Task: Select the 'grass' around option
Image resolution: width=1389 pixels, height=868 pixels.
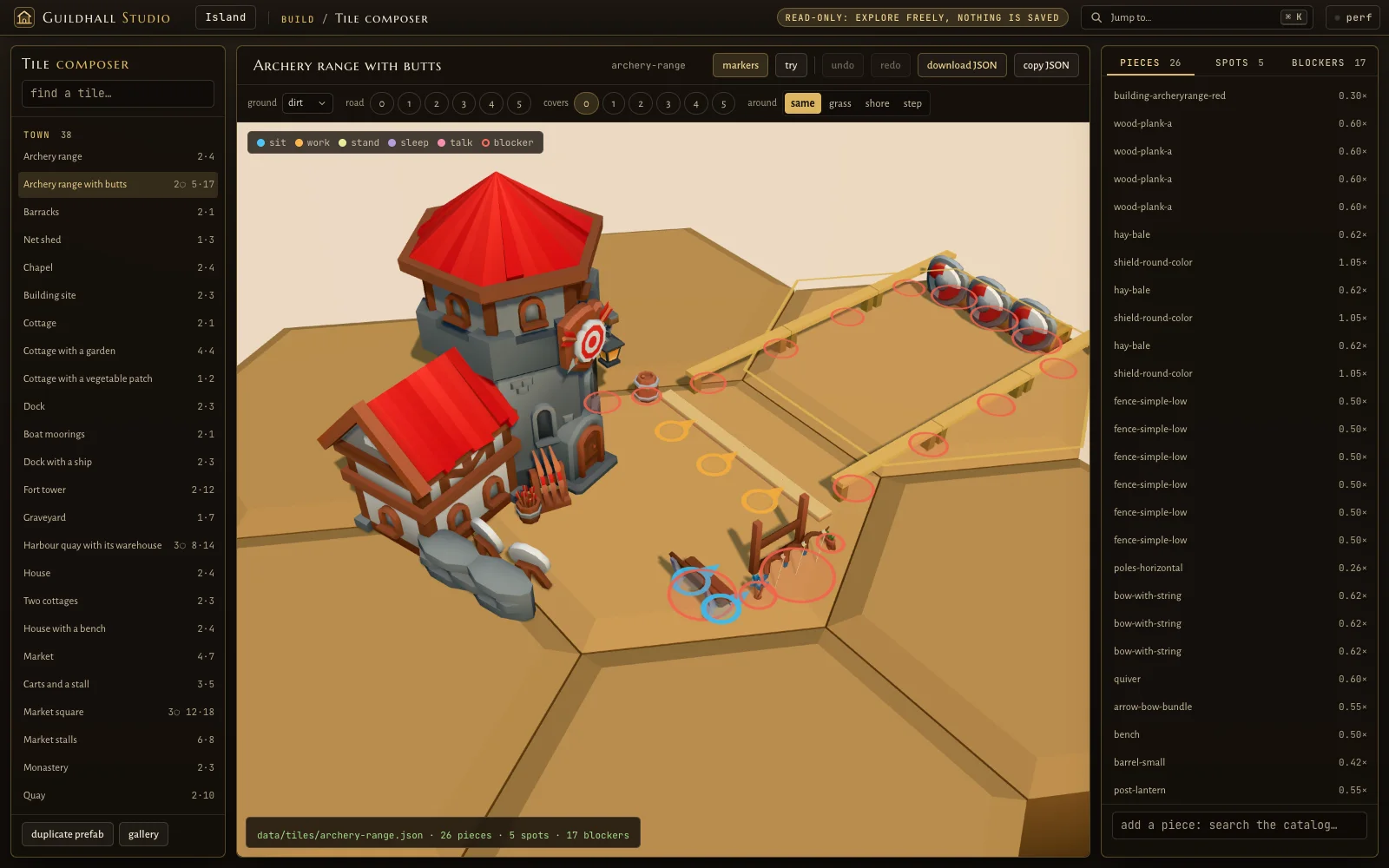Action: coord(839,103)
